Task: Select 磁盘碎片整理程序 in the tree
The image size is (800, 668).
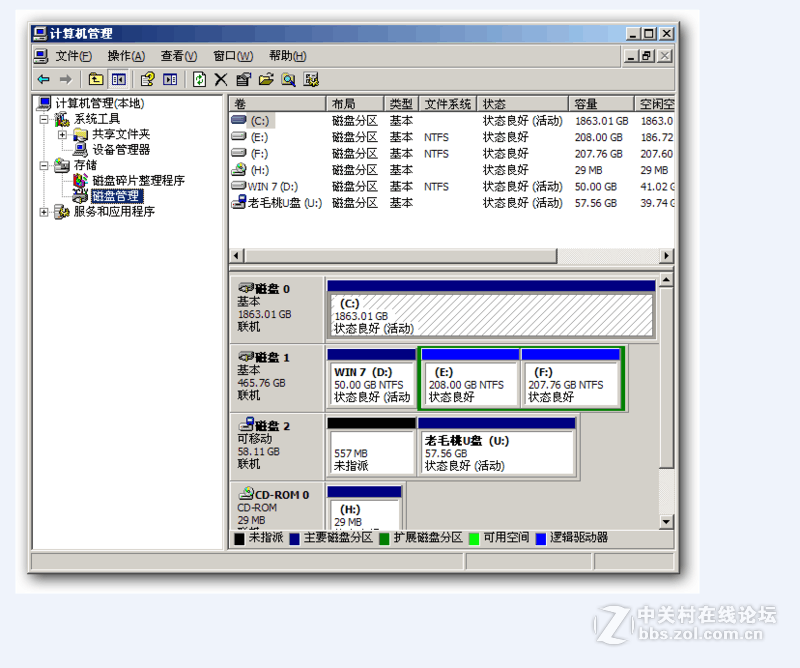Action: click(138, 181)
